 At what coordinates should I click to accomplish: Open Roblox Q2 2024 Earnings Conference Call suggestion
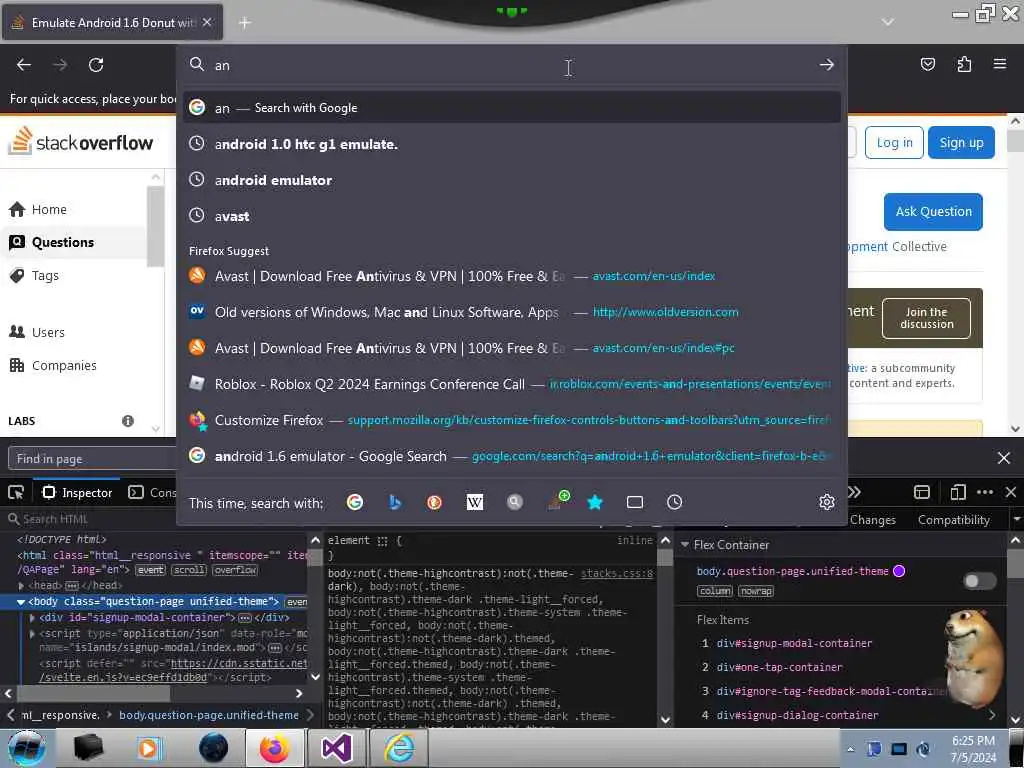(x=511, y=384)
